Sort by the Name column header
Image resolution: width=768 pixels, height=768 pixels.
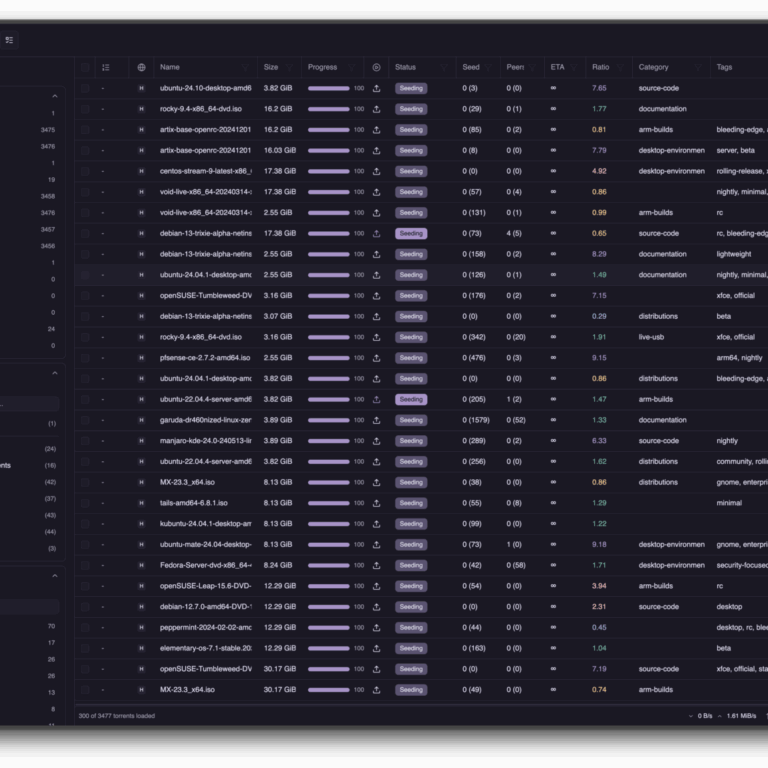[169, 67]
